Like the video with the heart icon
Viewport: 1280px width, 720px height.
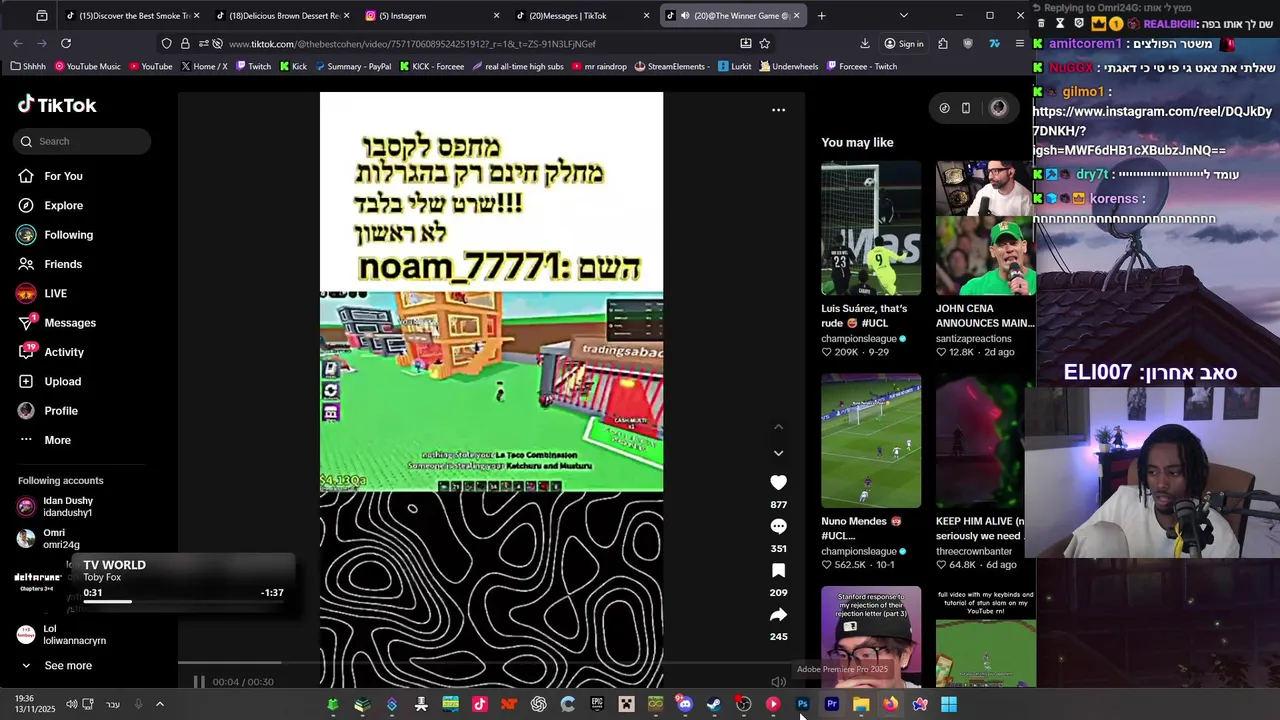[x=778, y=482]
